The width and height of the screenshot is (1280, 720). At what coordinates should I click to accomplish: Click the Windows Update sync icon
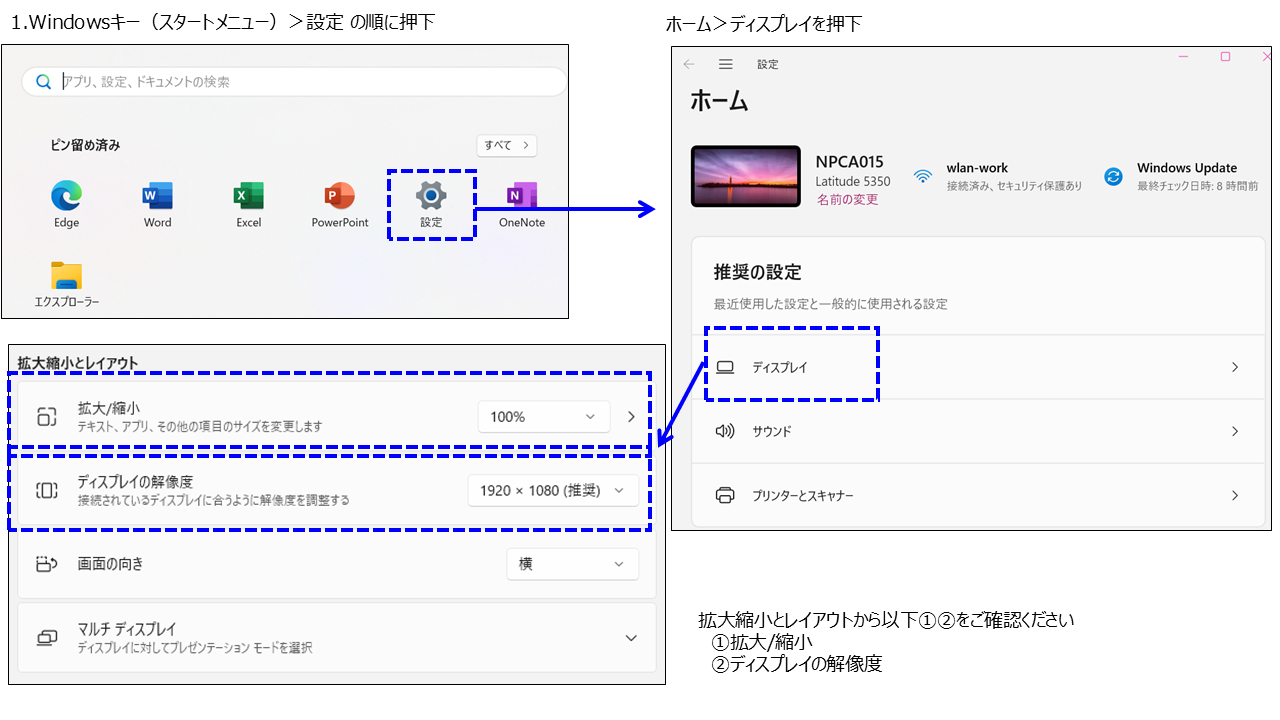pyautogui.click(x=1113, y=177)
